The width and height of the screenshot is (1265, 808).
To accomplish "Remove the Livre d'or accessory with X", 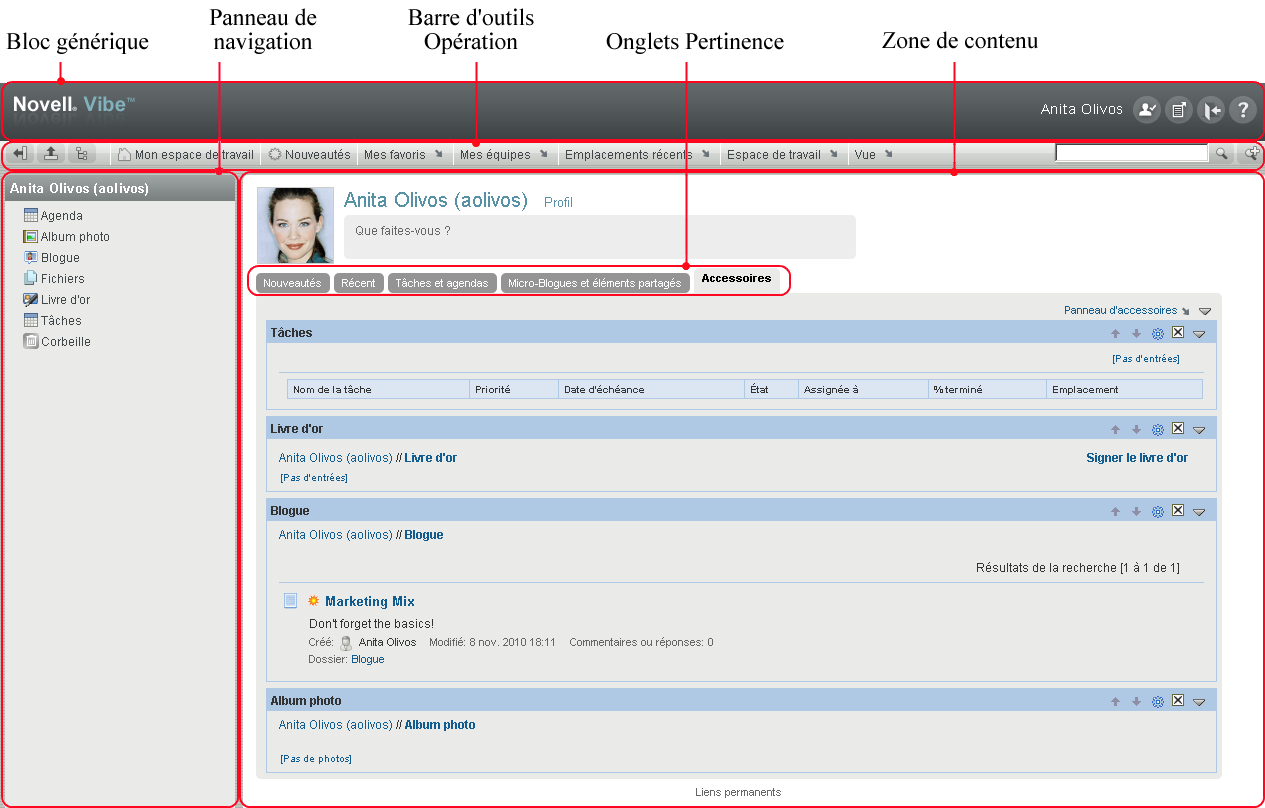I will coord(1178,428).
